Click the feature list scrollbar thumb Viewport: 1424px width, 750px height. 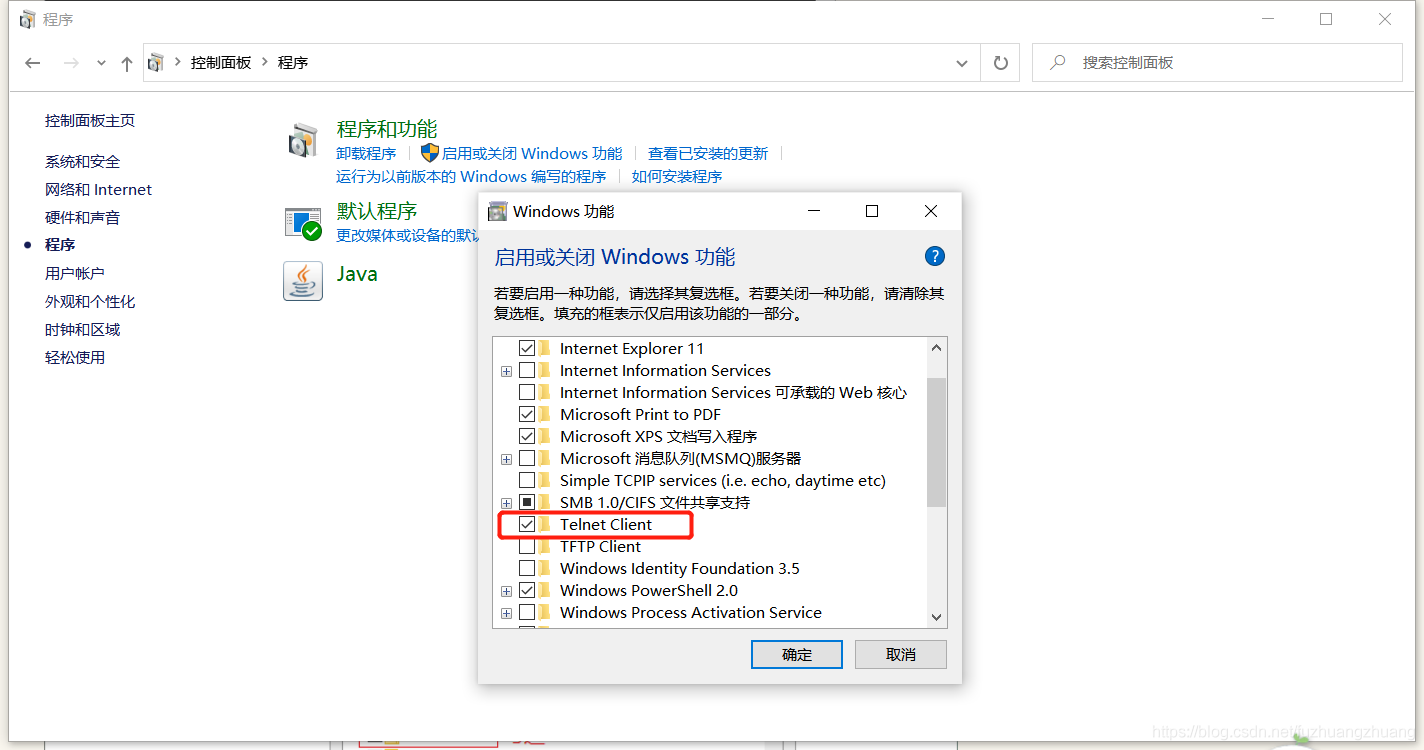(x=936, y=442)
